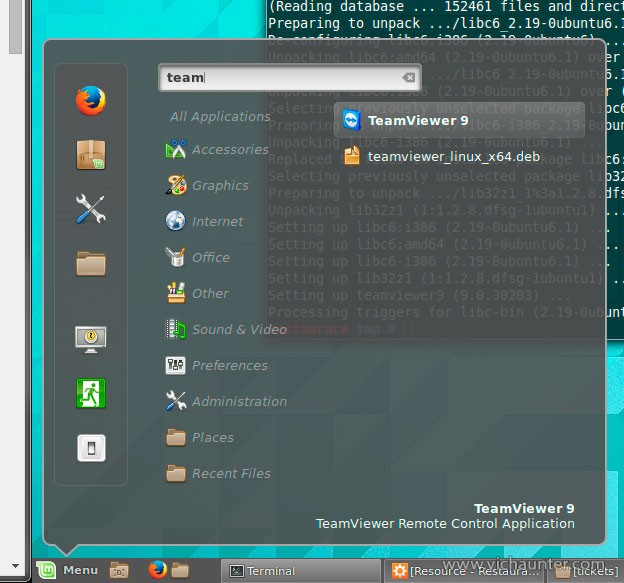Click the Administration tools icon

176,401
